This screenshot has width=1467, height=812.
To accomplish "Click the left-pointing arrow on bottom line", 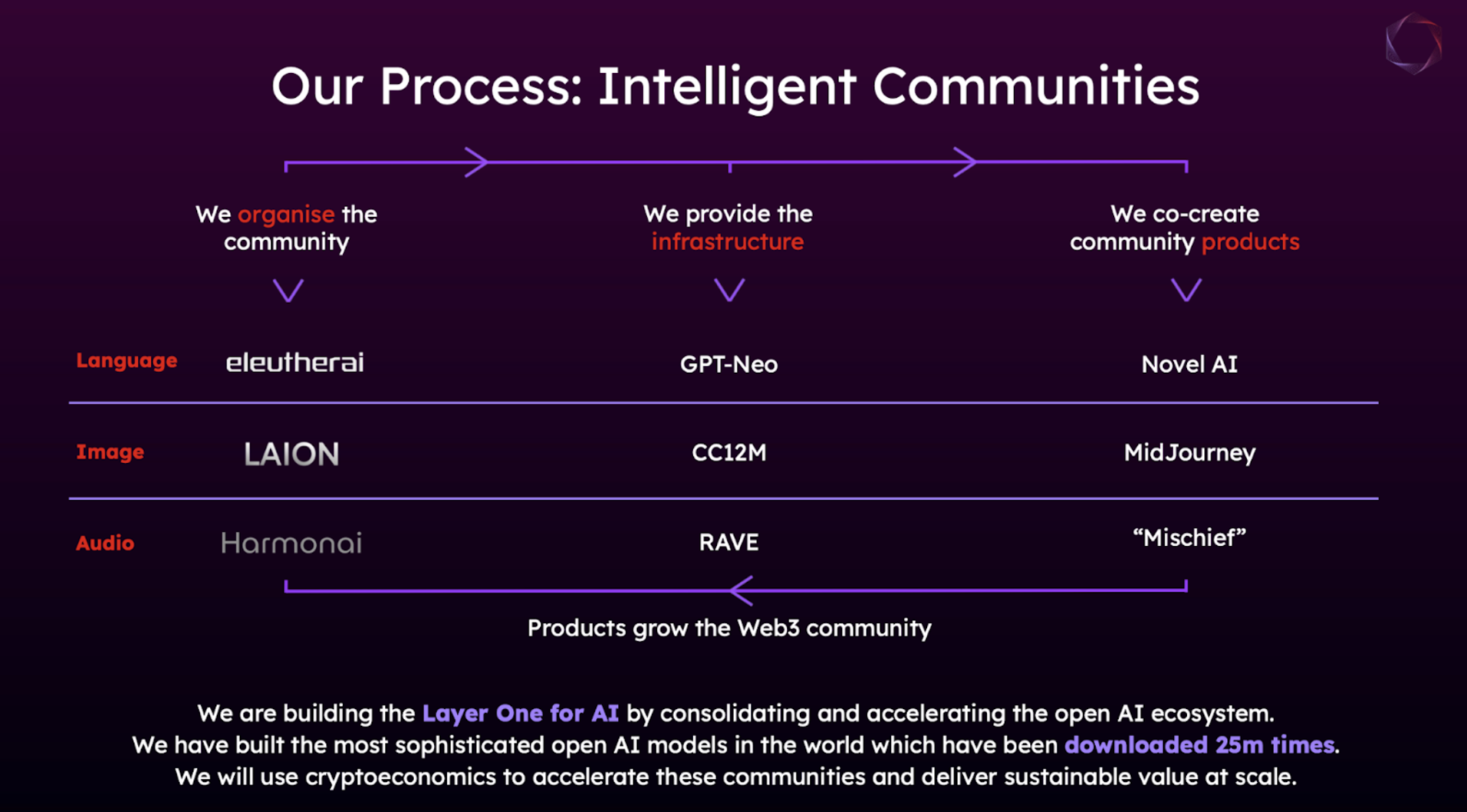I will pyautogui.click(x=741, y=590).
